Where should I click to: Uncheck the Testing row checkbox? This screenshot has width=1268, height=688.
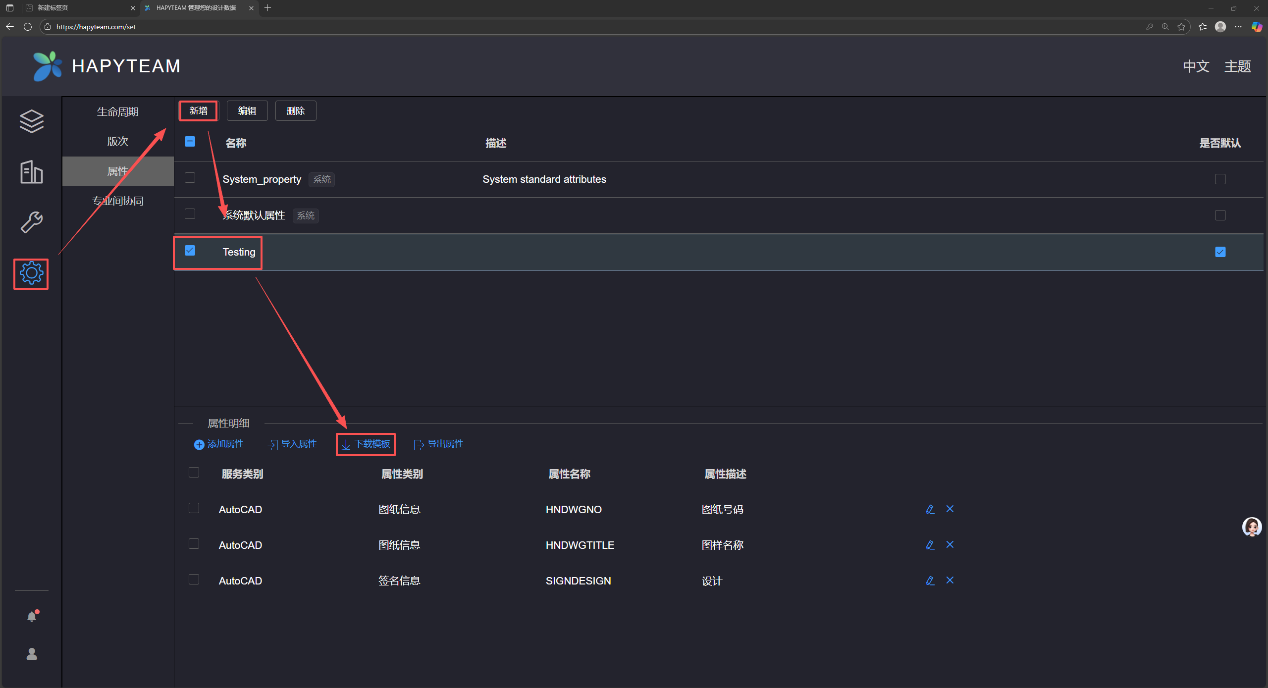click(x=190, y=251)
